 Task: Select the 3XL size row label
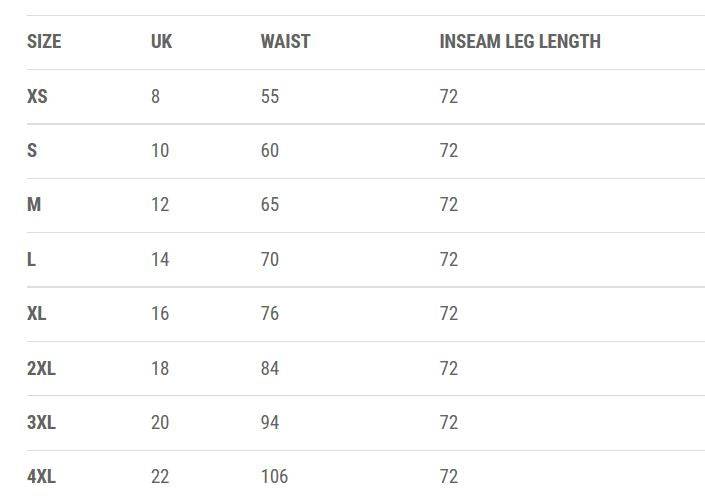pyautogui.click(x=41, y=423)
